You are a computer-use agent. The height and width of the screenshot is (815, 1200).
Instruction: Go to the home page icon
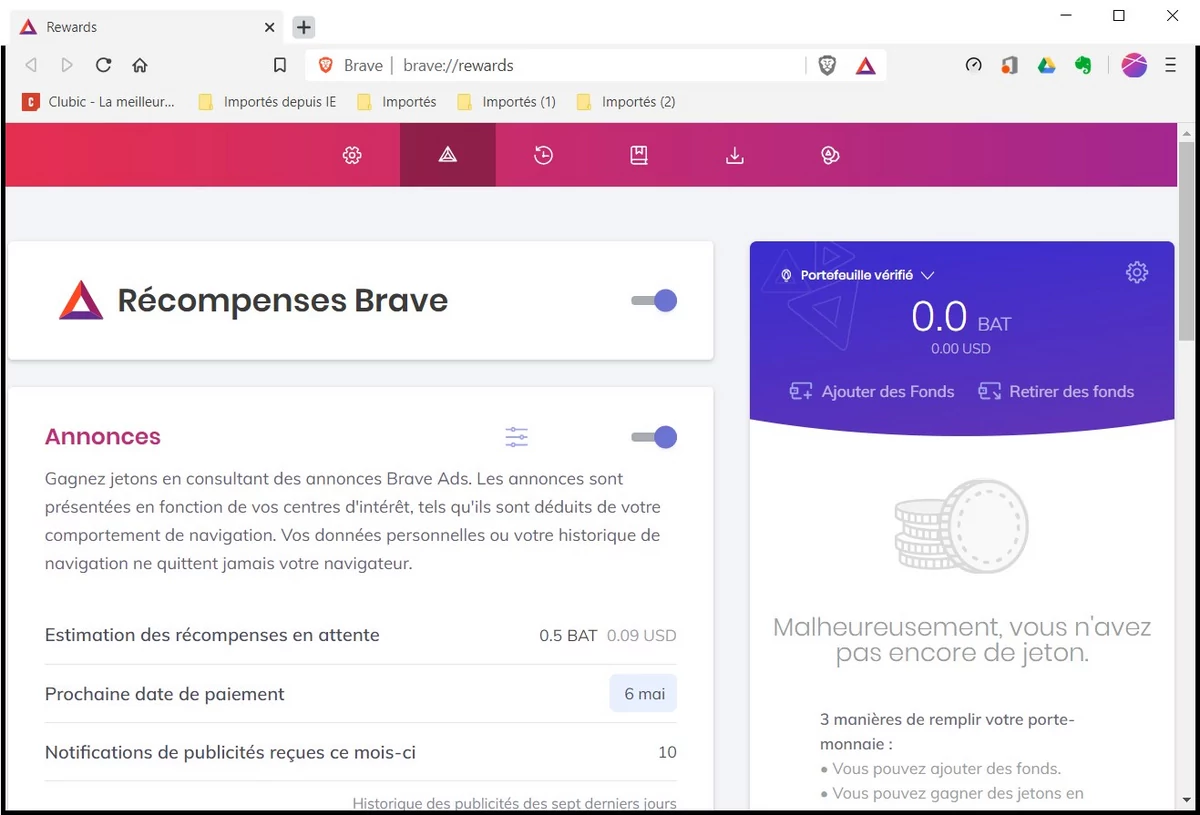[140, 65]
